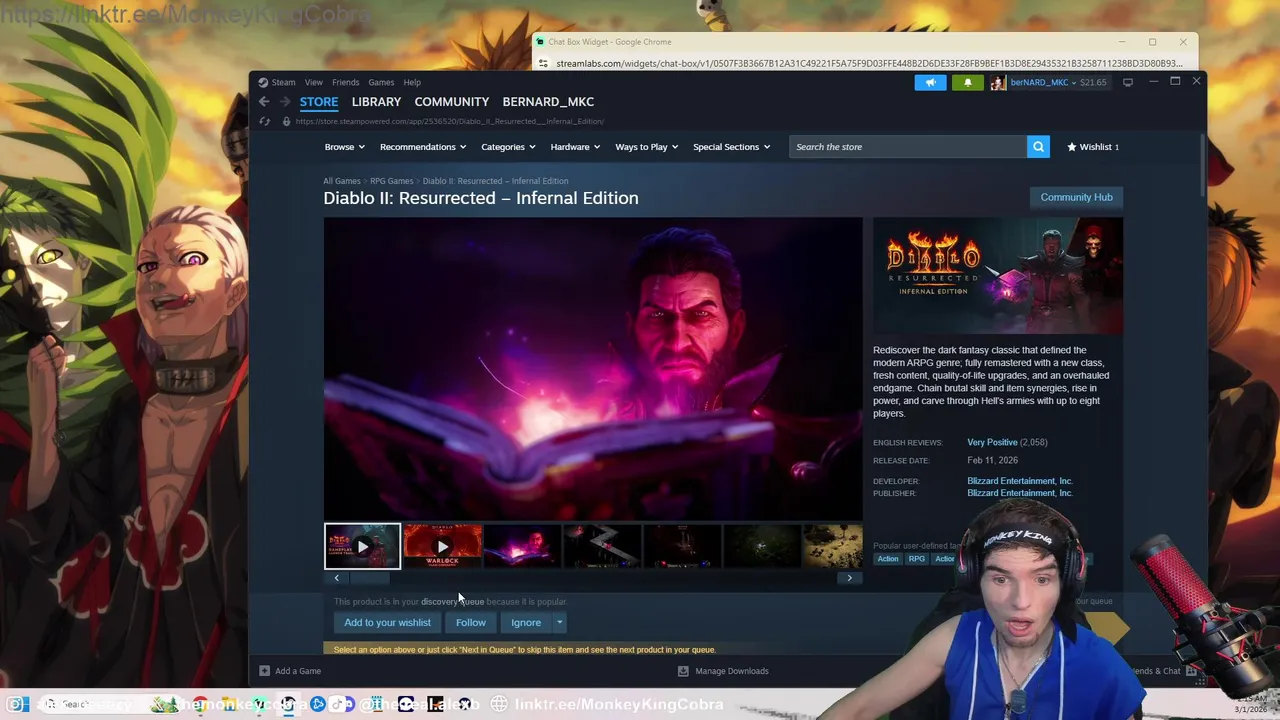1280x720 pixels.
Task: Open Steam announcements megaphone icon
Action: pyautogui.click(x=930, y=82)
